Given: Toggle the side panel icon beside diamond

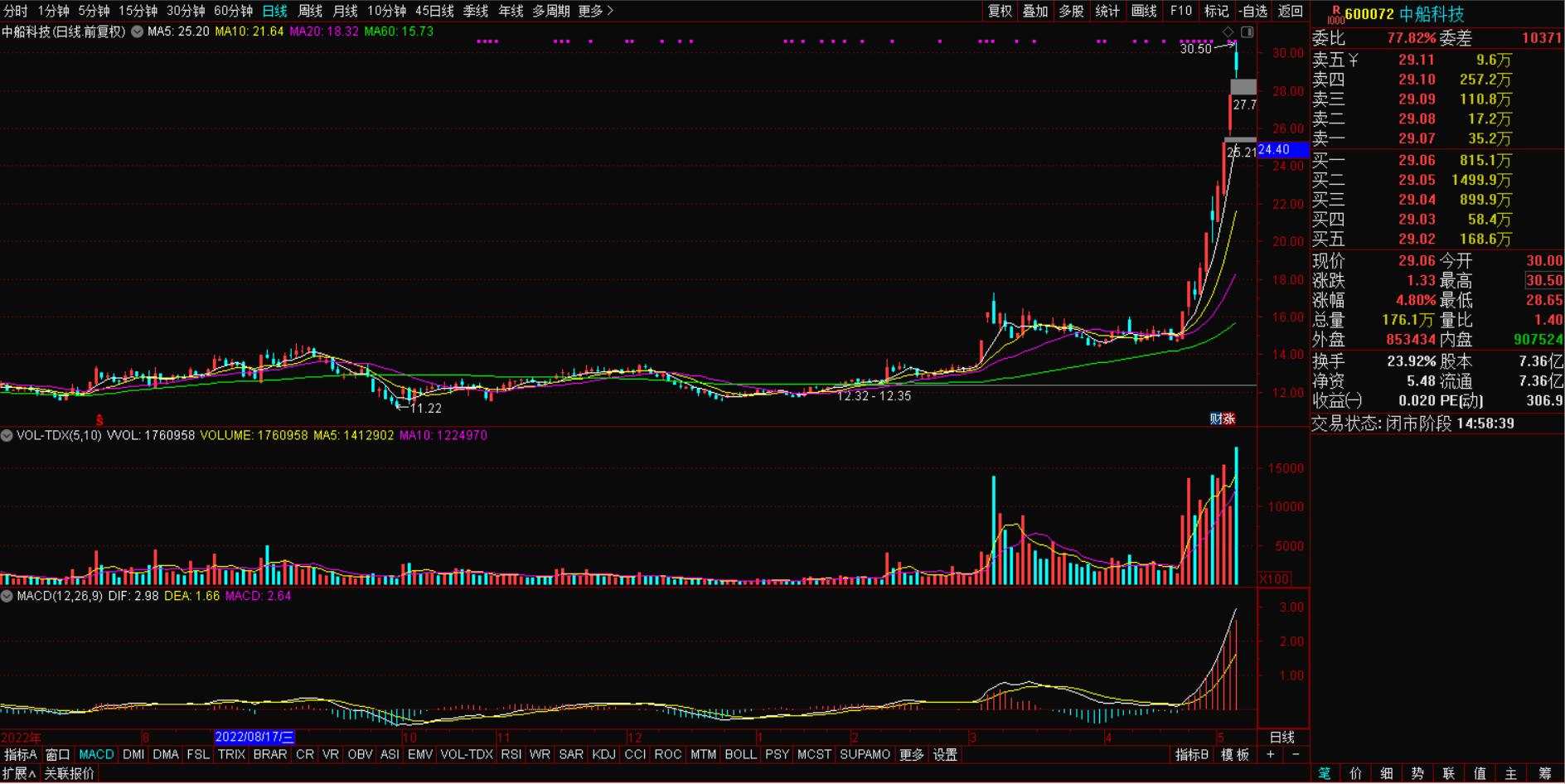Looking at the screenshot, I should pos(1247,31).
